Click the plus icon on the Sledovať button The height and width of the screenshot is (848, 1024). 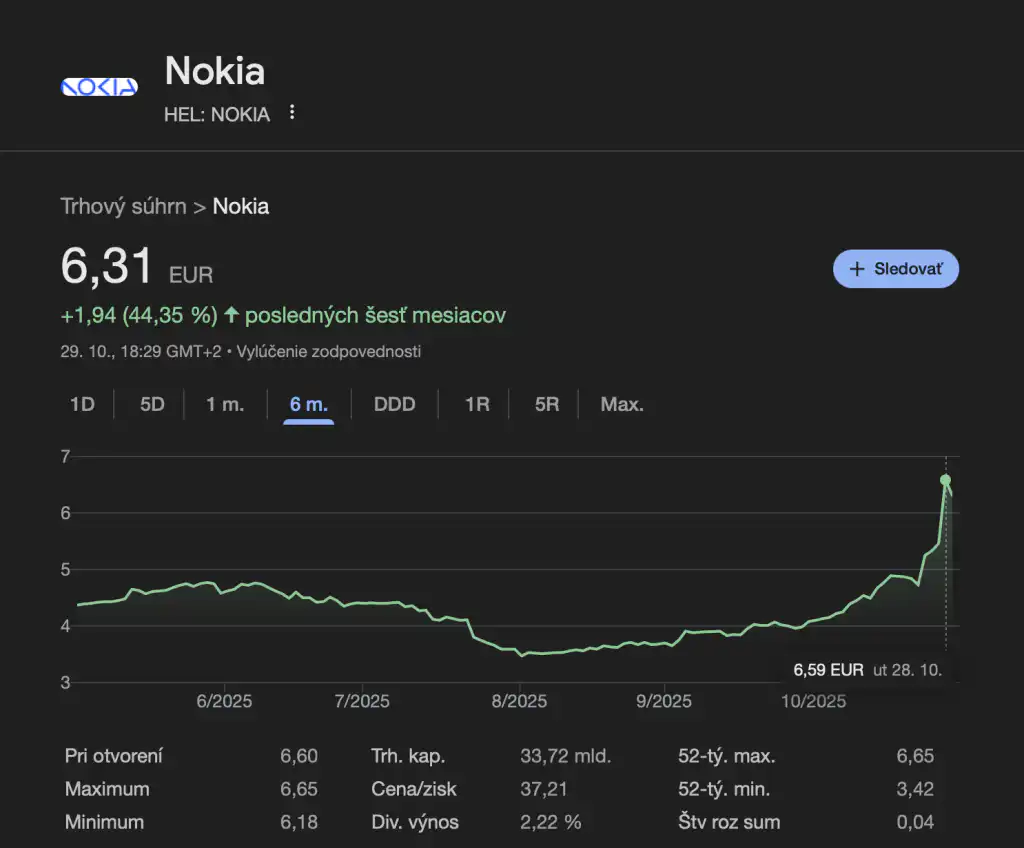pos(857,269)
